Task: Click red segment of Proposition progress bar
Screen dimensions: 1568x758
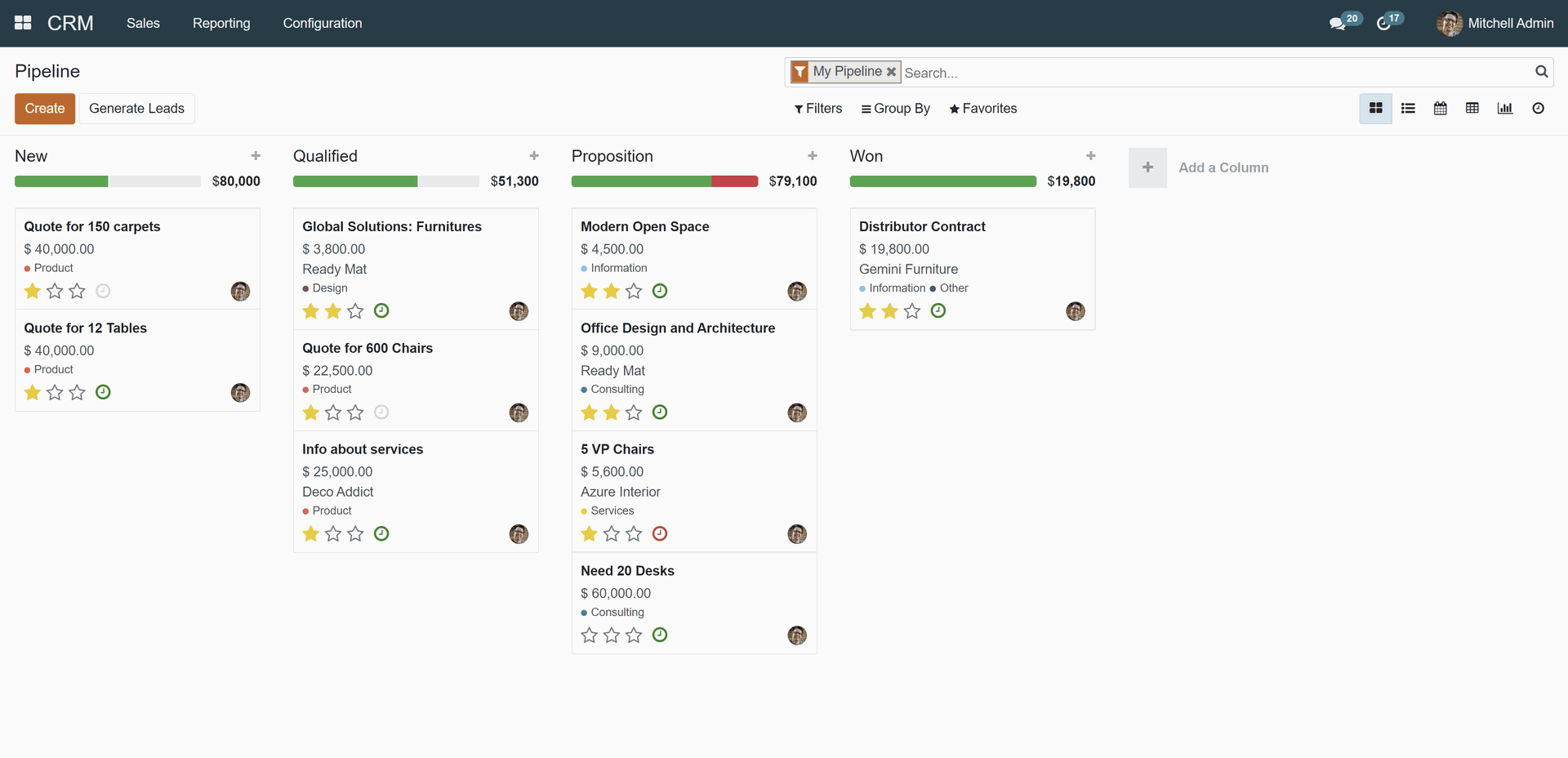Action: (x=734, y=181)
